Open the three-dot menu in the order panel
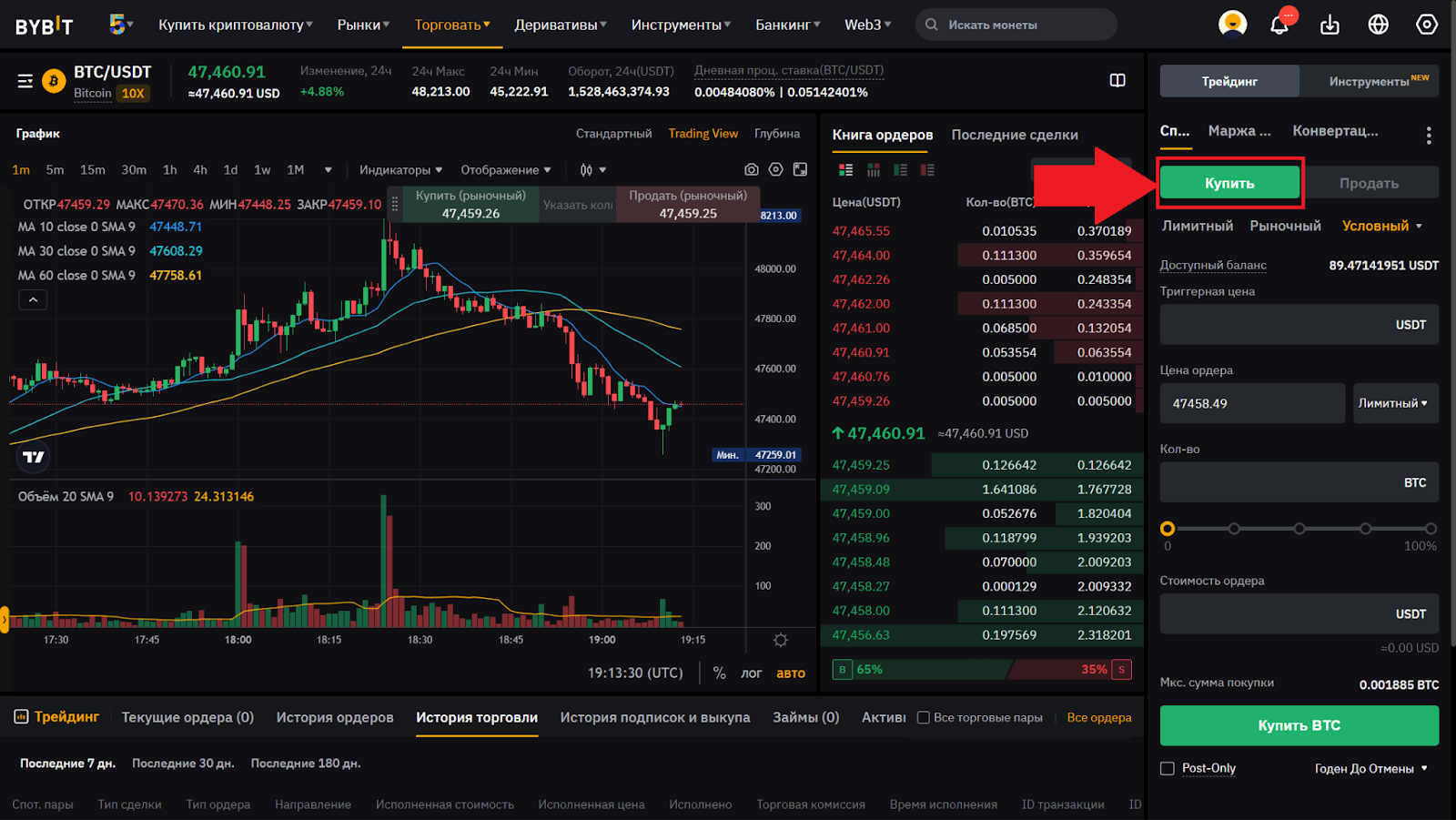 [x=1429, y=136]
